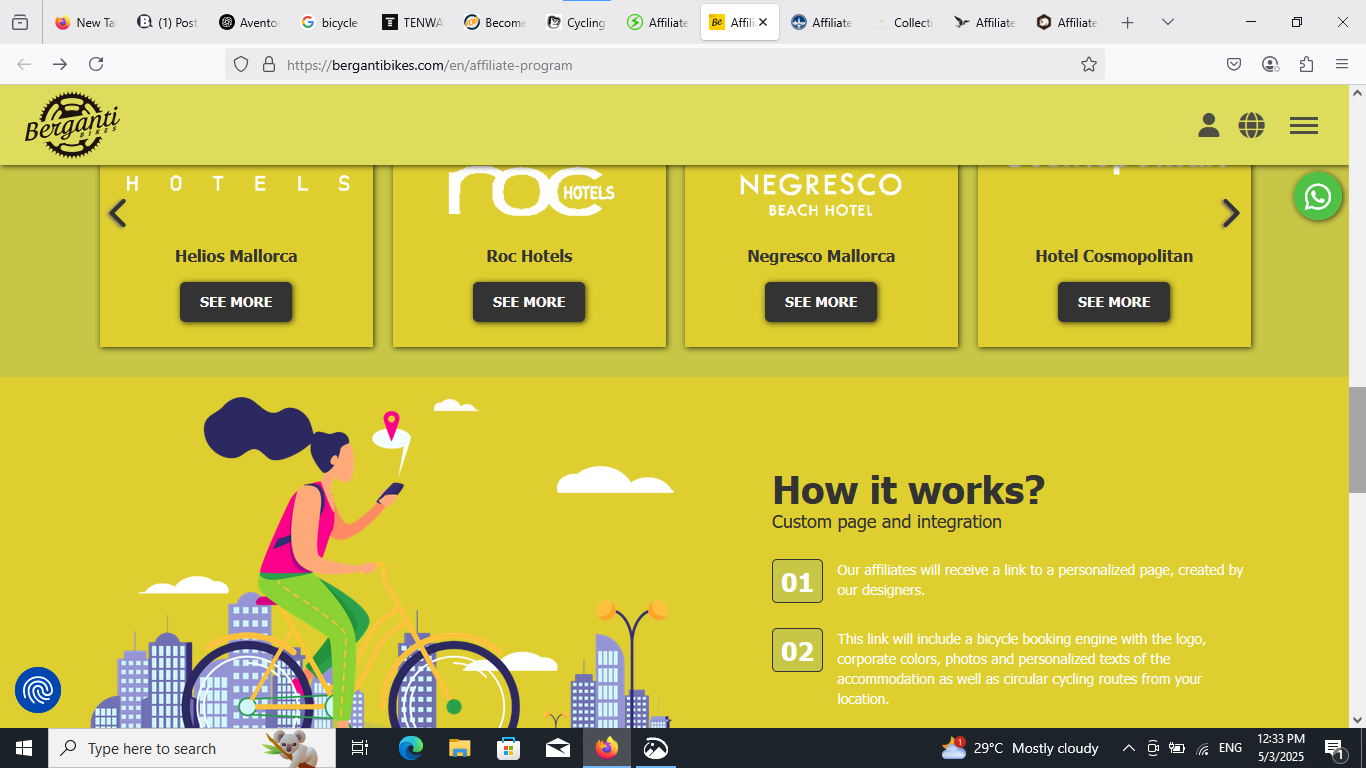This screenshot has width=1366, height=768.
Task: Click the Windows taskbar search box
Action: point(190,748)
